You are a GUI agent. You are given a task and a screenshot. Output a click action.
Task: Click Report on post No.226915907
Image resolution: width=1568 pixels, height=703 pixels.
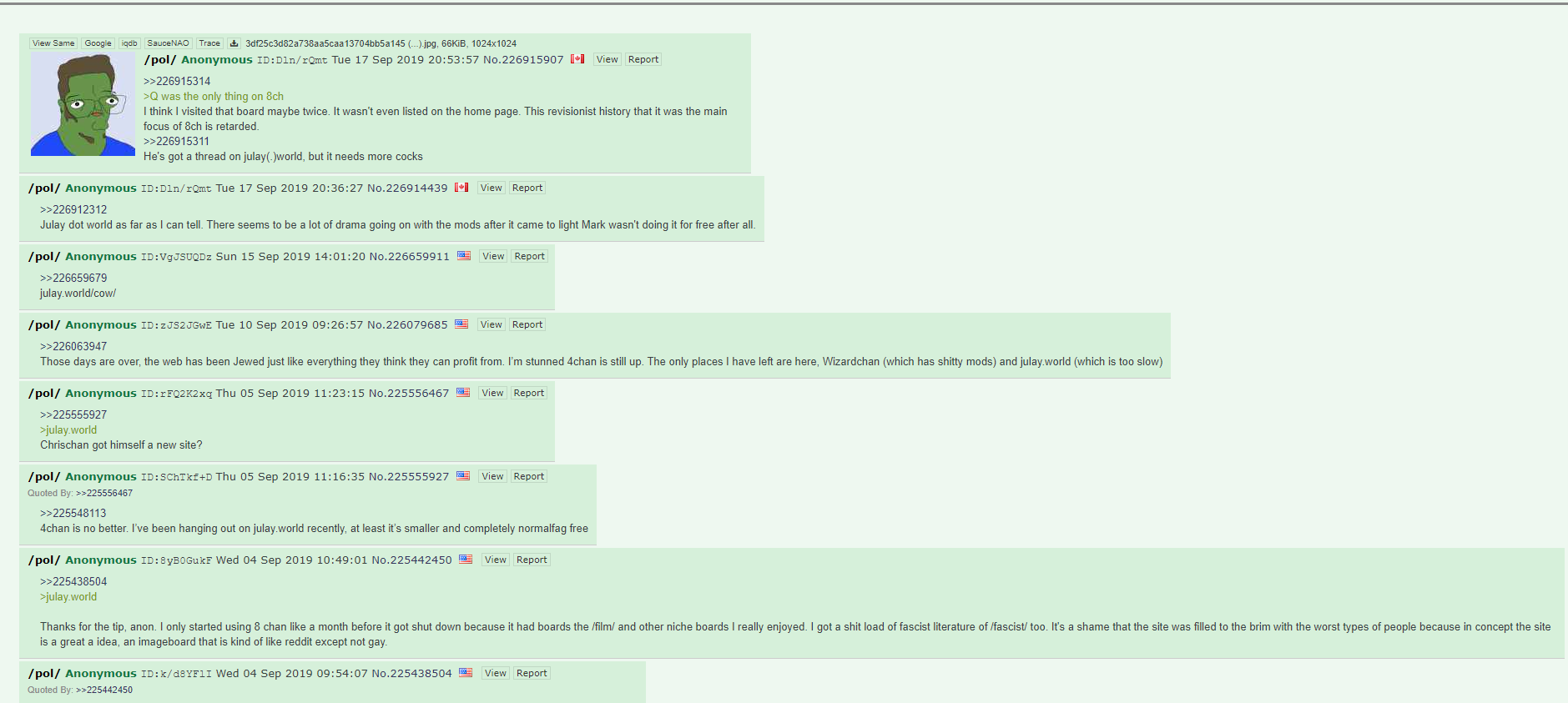643,59
